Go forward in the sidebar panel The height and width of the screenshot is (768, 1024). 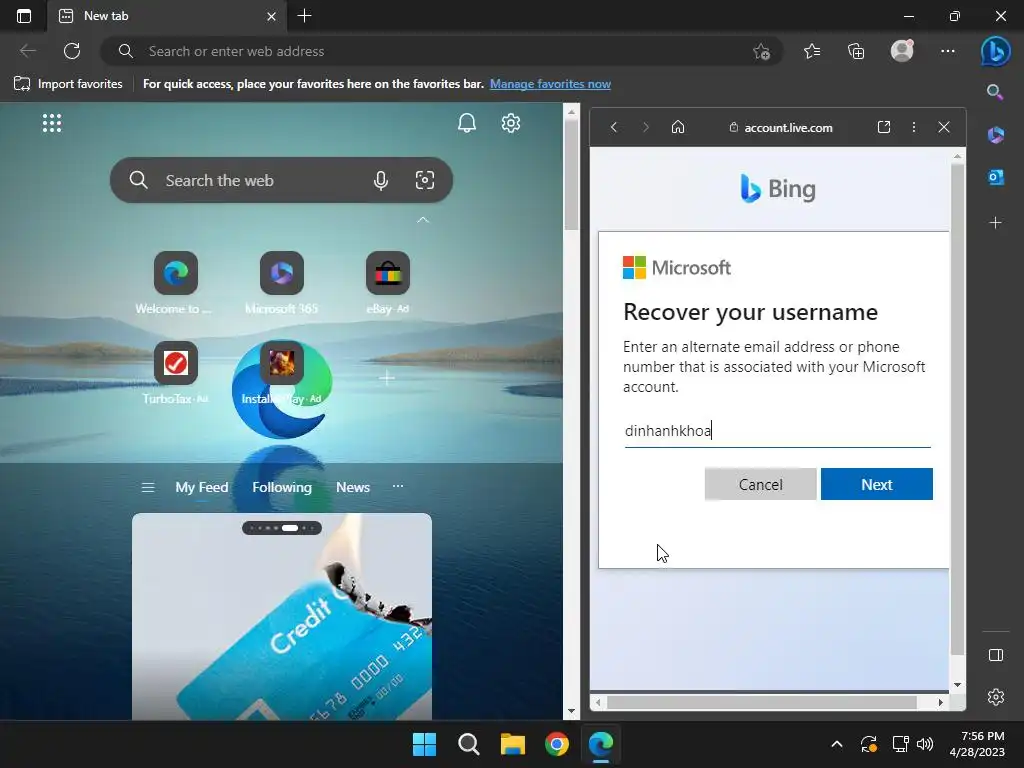pyautogui.click(x=645, y=127)
